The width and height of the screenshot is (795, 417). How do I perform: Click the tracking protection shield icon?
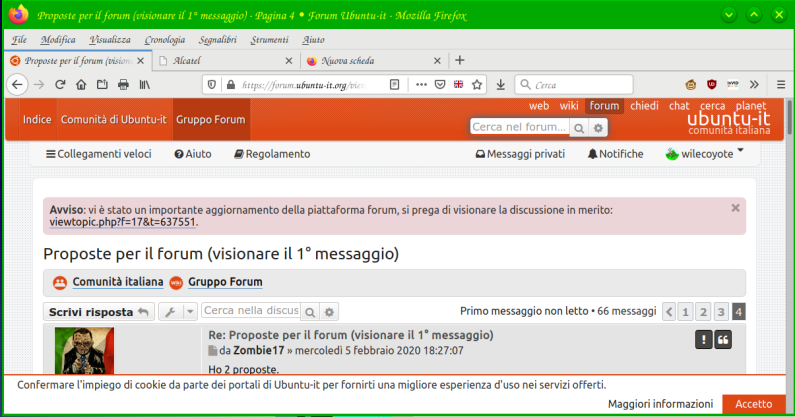212,85
